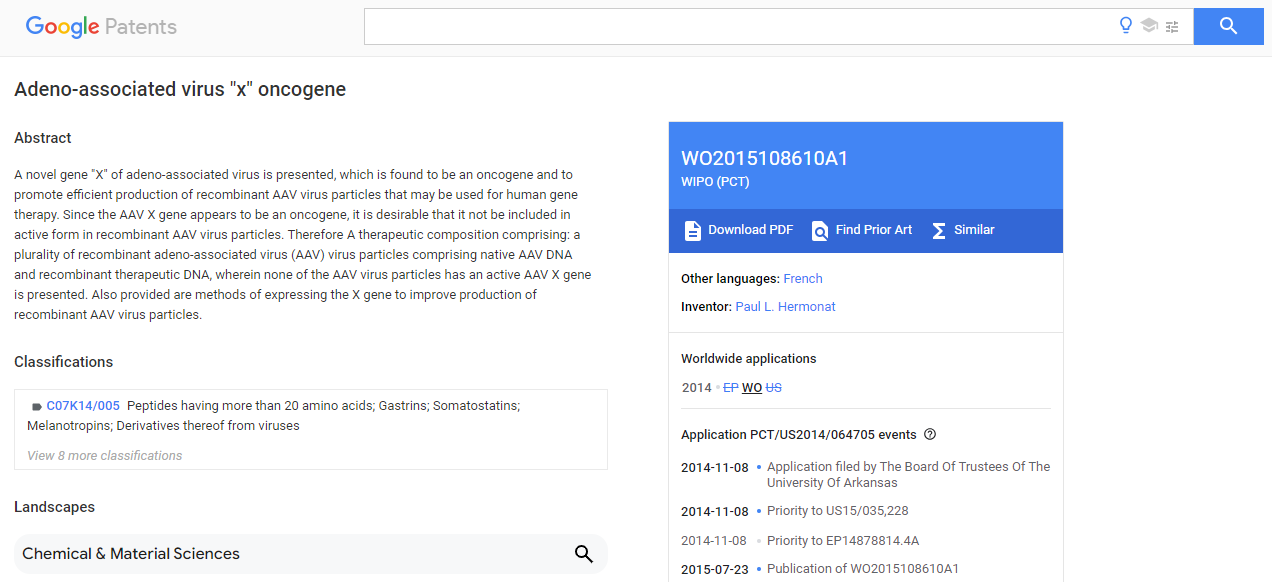Open the US worldwide application
The image size is (1272, 582).
pyautogui.click(x=773, y=388)
